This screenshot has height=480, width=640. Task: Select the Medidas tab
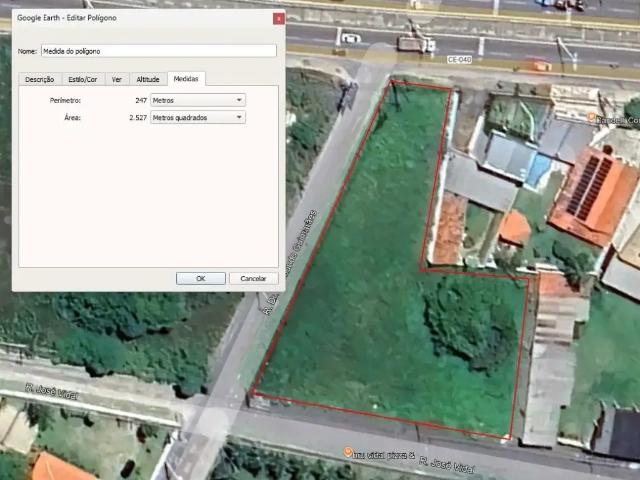click(x=185, y=78)
